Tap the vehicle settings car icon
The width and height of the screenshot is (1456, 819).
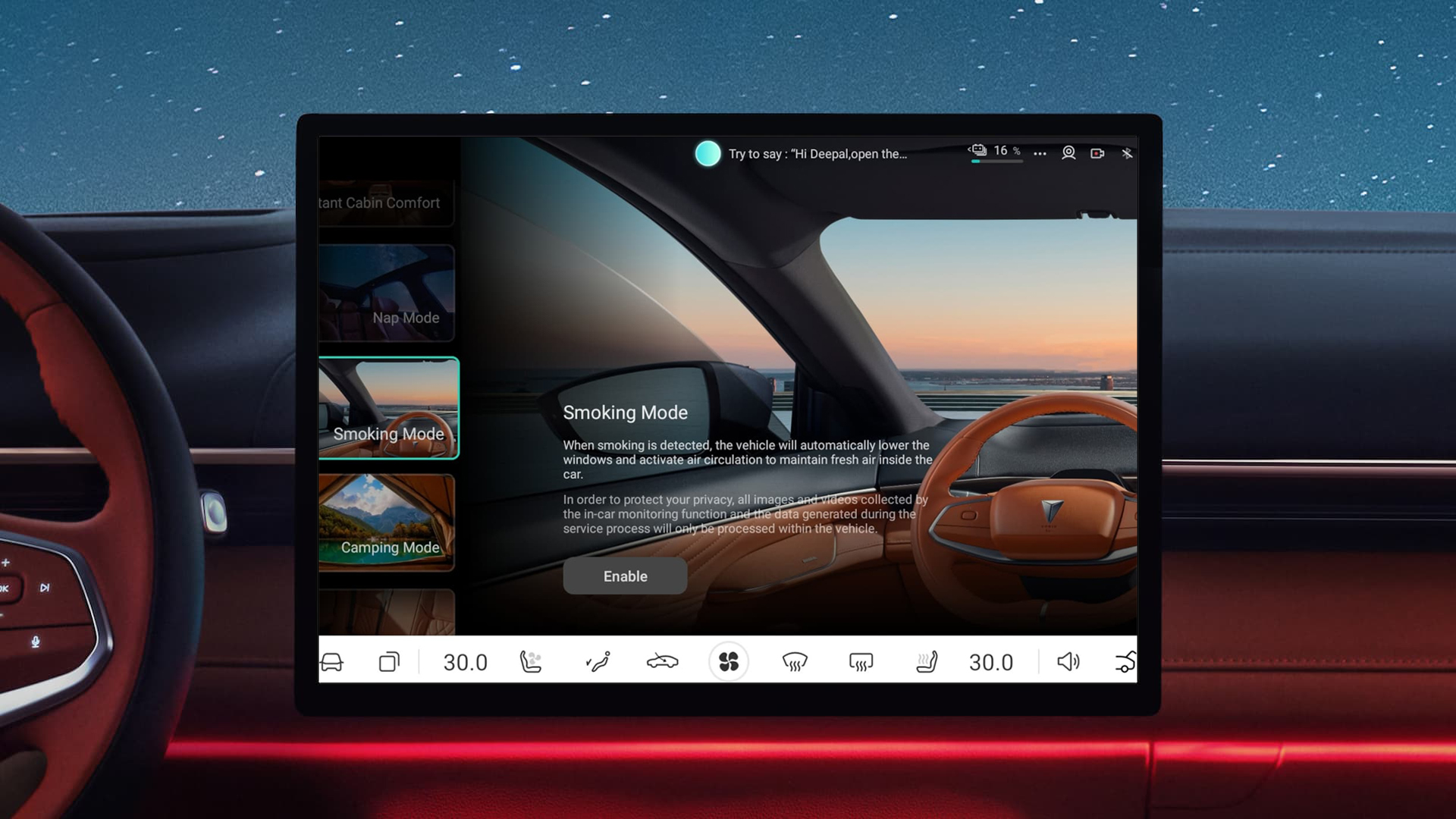[331, 662]
